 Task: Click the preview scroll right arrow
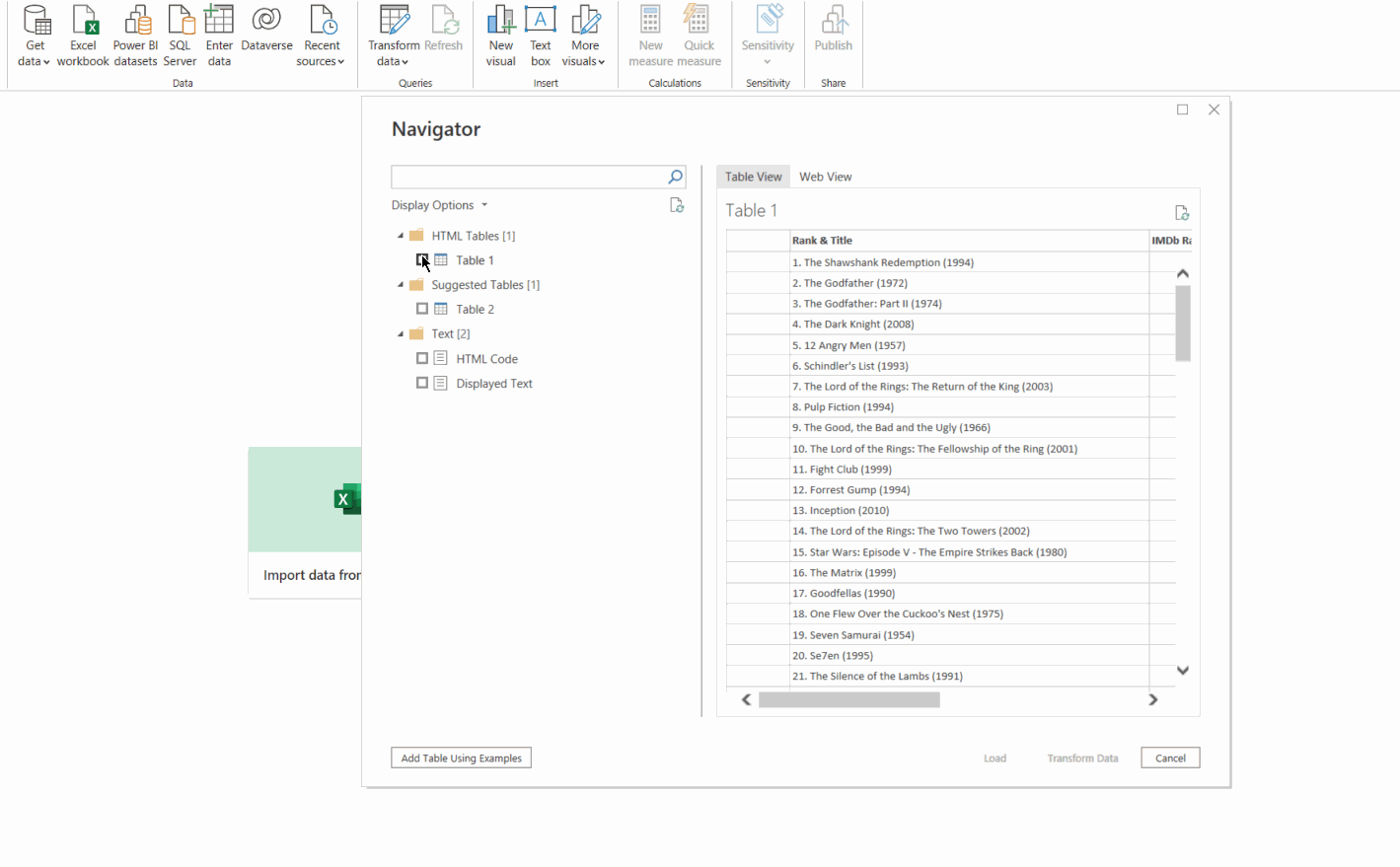[x=1152, y=699]
